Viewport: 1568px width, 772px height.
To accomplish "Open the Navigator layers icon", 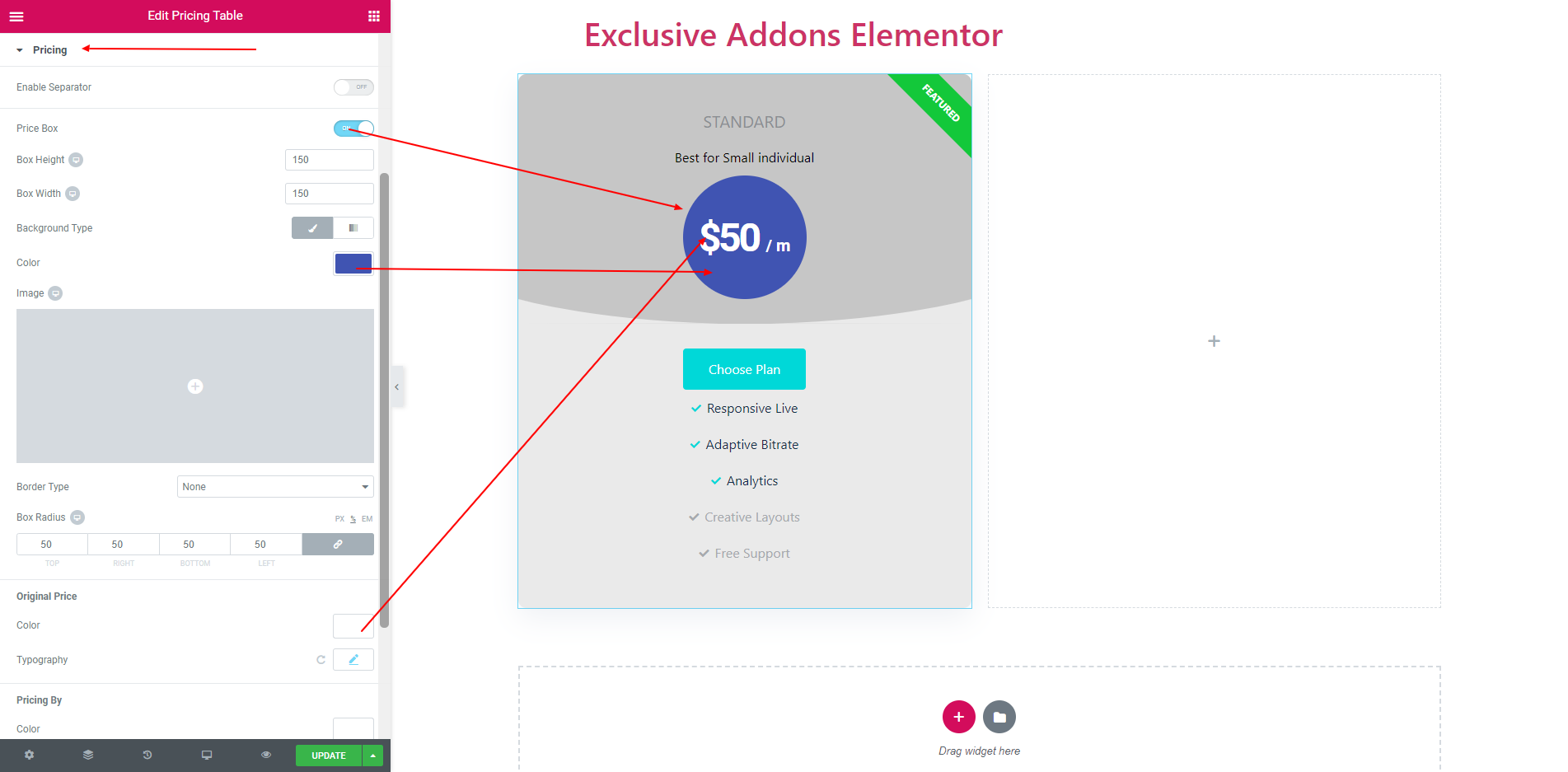I will click(x=88, y=755).
